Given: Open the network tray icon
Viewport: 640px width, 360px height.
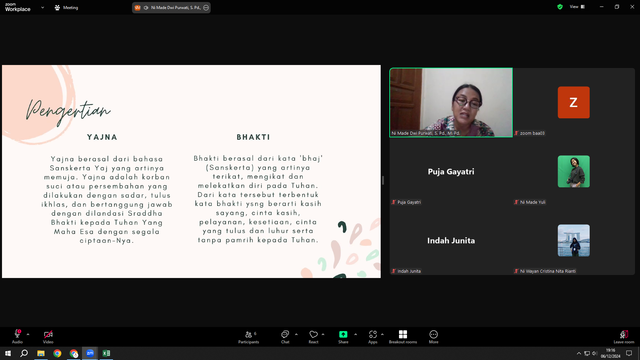Looking at the screenshot, I should [x=587, y=353].
